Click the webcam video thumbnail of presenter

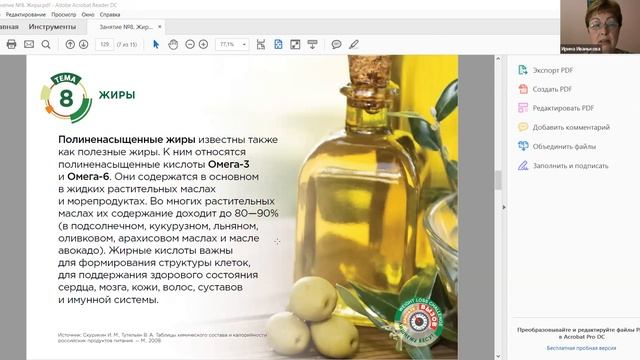click(x=600, y=27)
